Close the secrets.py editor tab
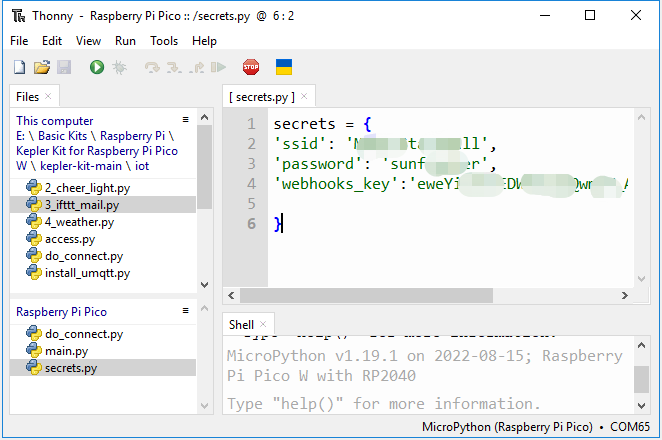This screenshot has height=440, width=662. pyautogui.click(x=304, y=96)
